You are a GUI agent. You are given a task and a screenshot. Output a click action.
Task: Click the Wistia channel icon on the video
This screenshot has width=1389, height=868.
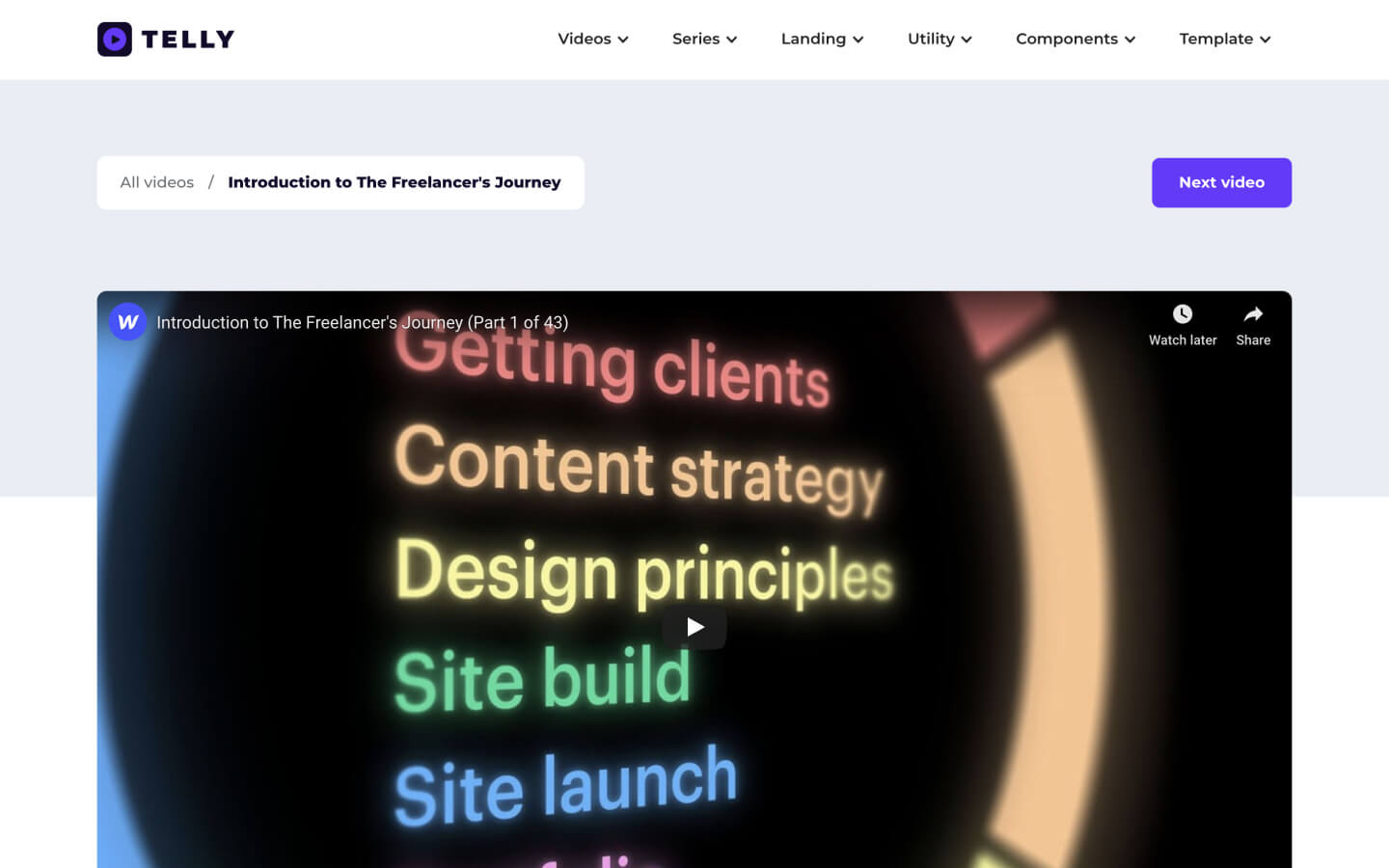128,322
